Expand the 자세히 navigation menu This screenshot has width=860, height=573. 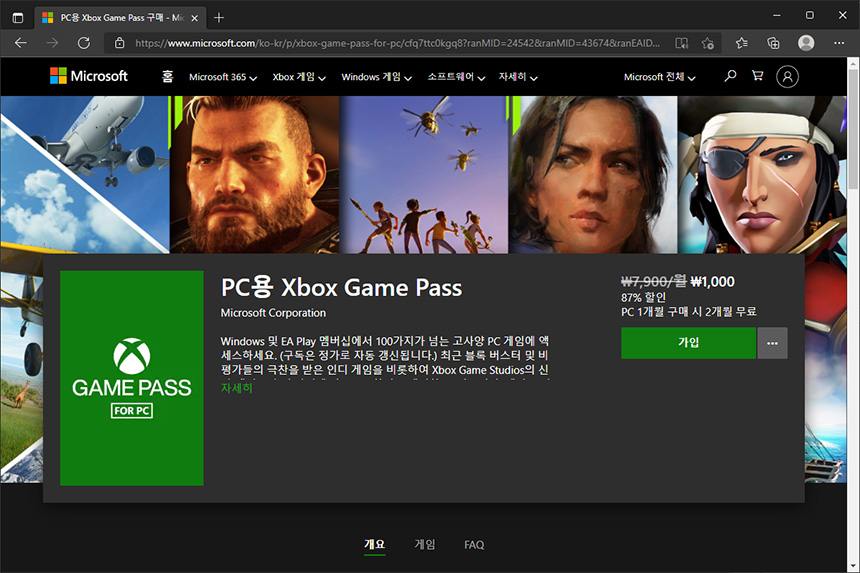click(518, 77)
